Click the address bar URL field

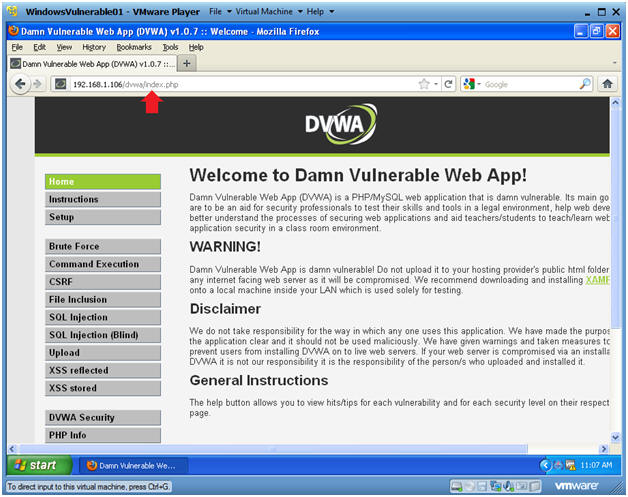click(242, 84)
